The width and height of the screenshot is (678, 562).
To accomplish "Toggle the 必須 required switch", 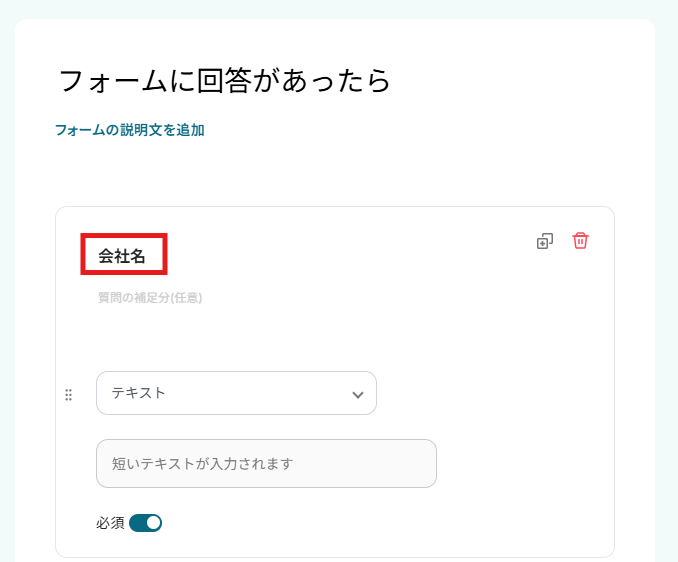I will pyautogui.click(x=145, y=522).
